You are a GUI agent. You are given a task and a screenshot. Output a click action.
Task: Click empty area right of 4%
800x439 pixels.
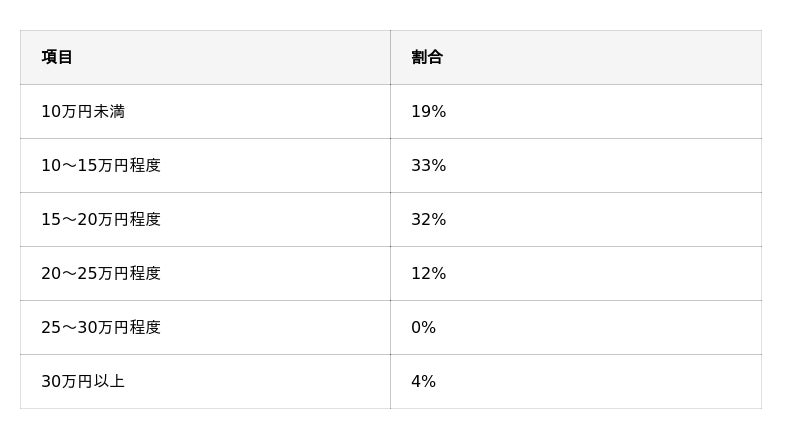tap(597, 381)
